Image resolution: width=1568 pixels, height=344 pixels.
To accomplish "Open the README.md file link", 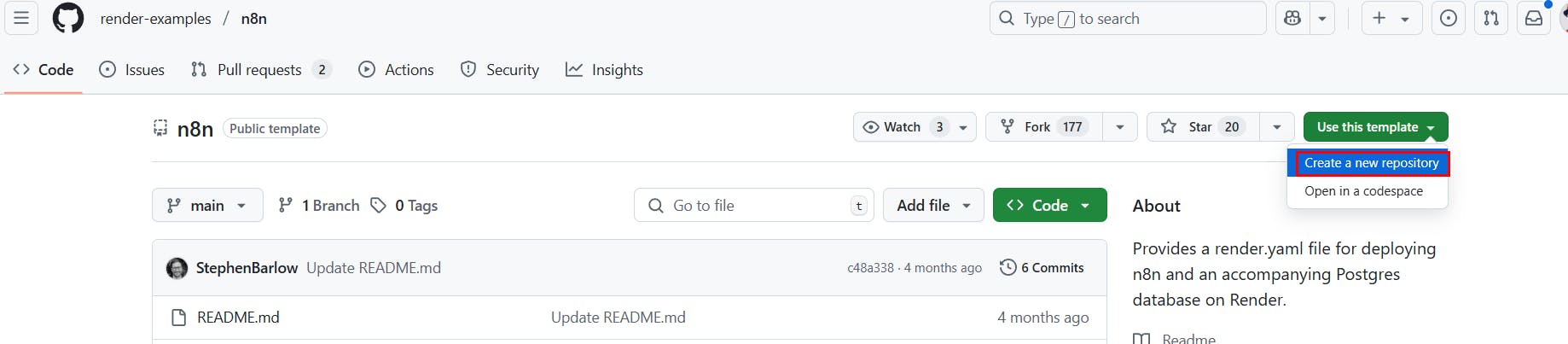I will point(238,318).
